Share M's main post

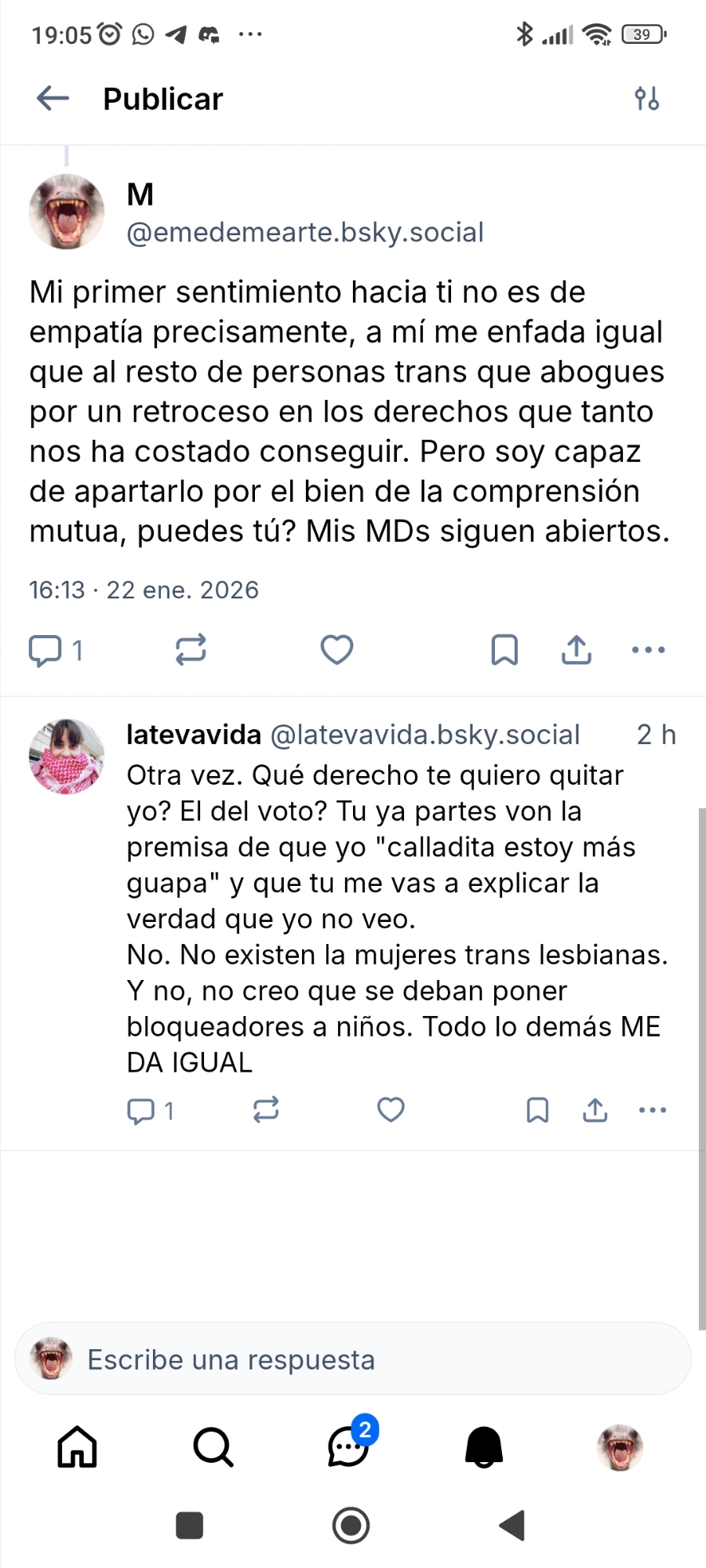click(577, 650)
